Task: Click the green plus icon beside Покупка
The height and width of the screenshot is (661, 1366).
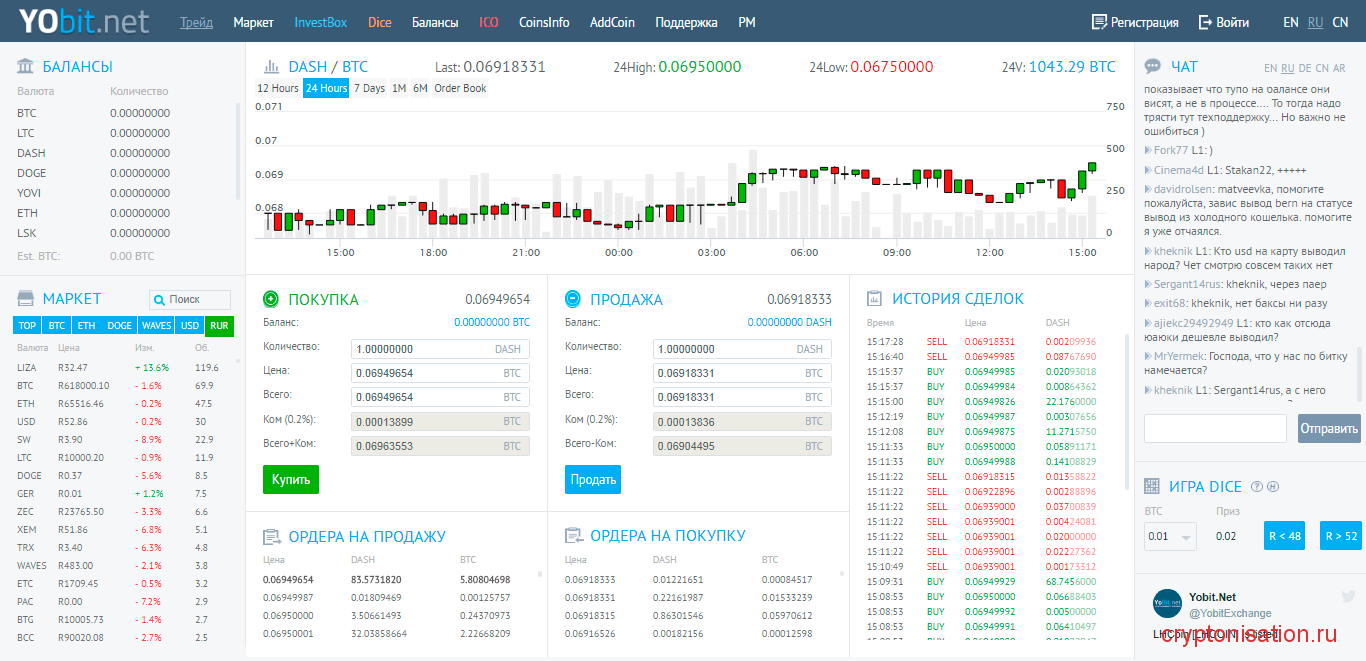Action: click(271, 299)
